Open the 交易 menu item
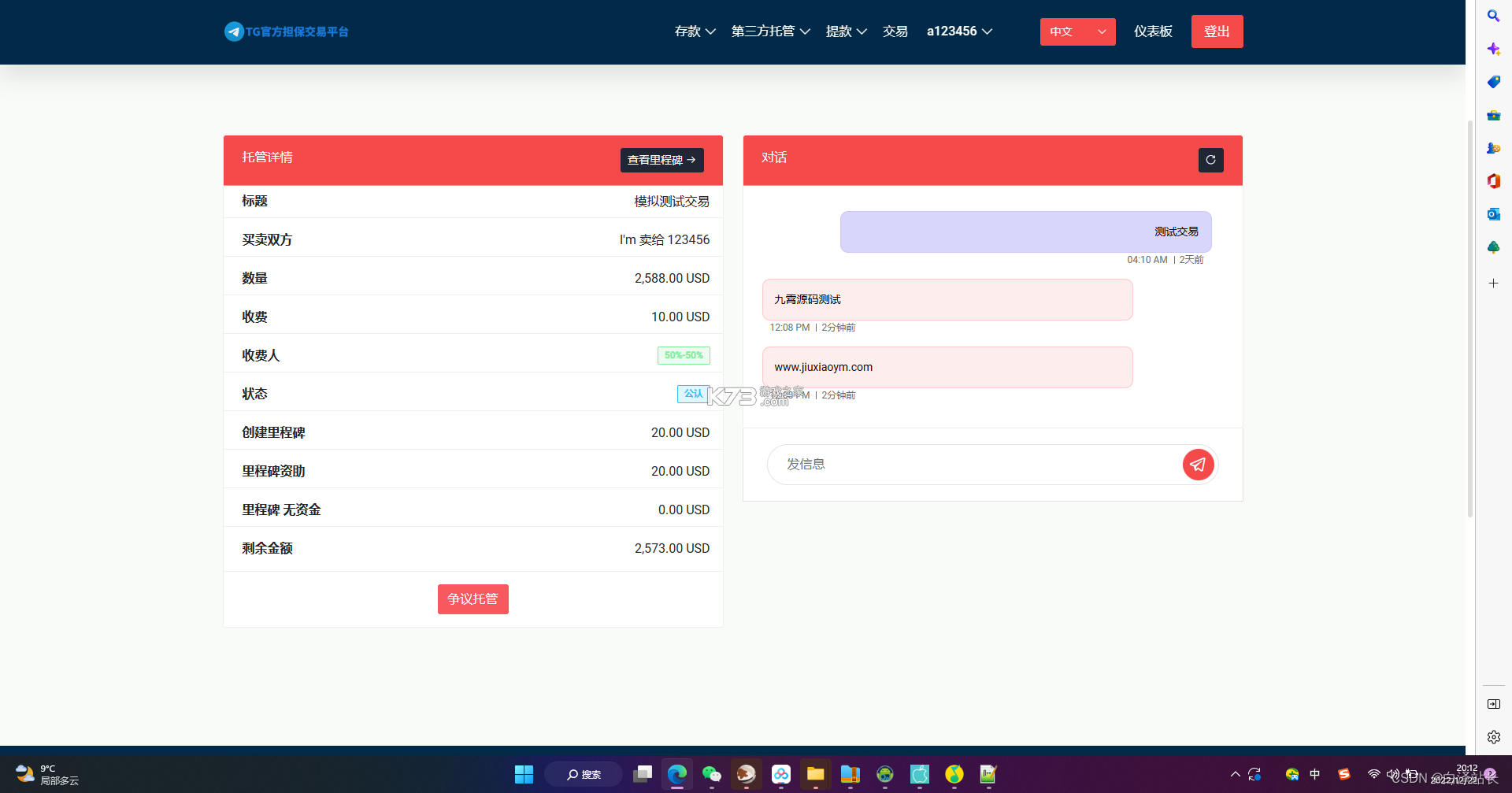Viewport: 1512px width, 793px height. tap(895, 31)
